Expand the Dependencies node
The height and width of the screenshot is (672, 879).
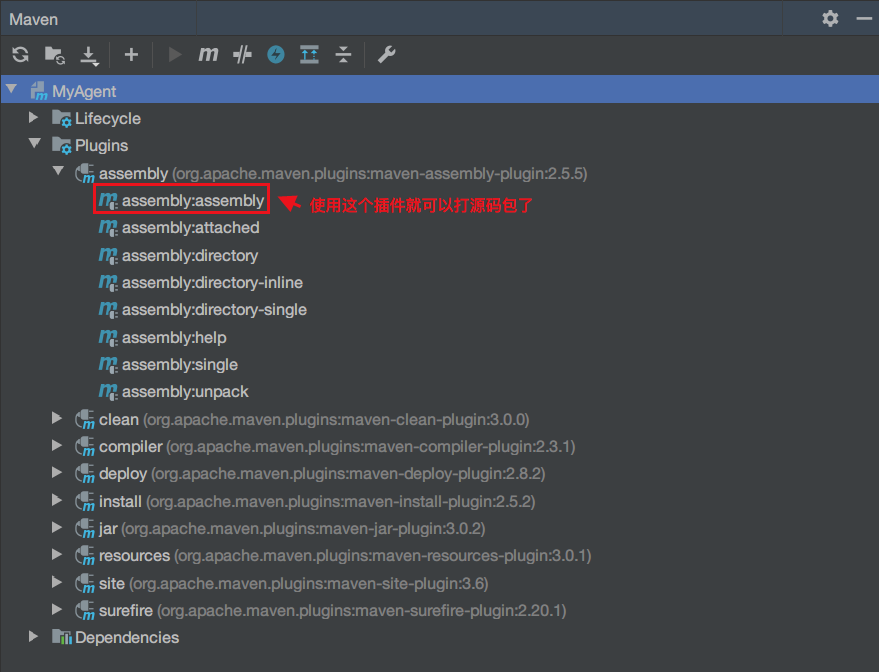[x=33, y=637]
